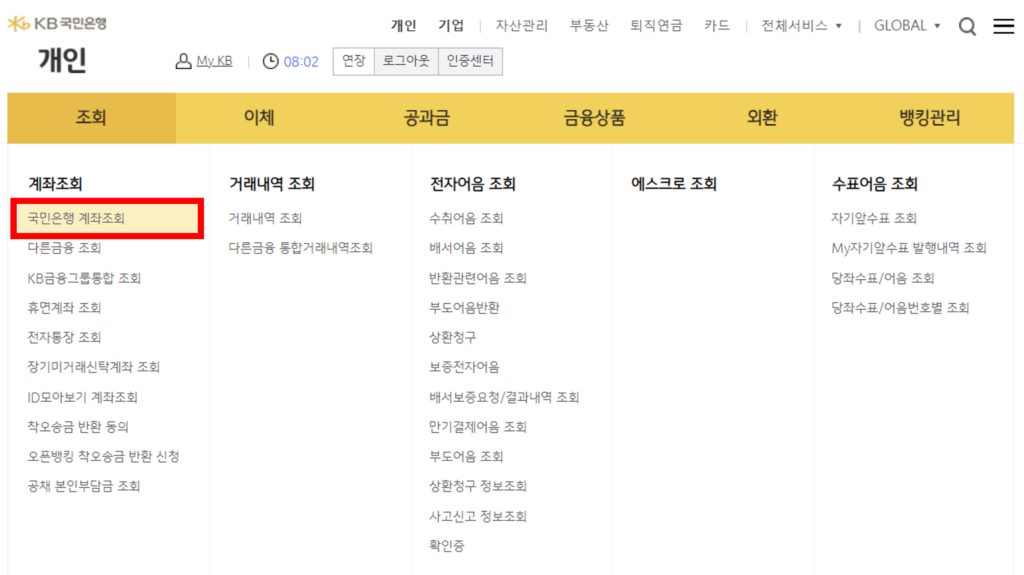
Task: Open 사고신고 정보조회
Action: (477, 516)
